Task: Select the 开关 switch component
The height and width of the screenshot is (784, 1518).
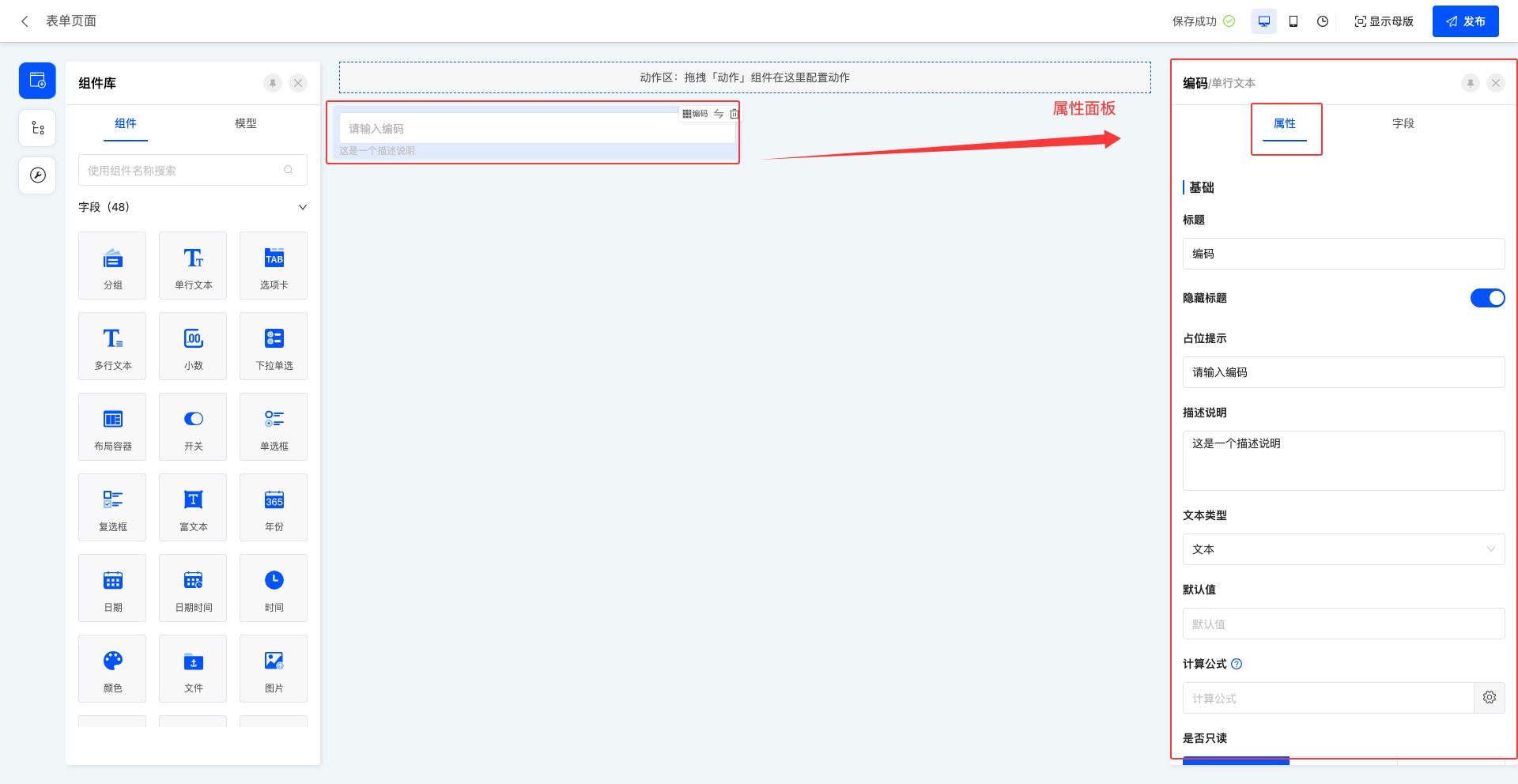Action: coord(193,427)
